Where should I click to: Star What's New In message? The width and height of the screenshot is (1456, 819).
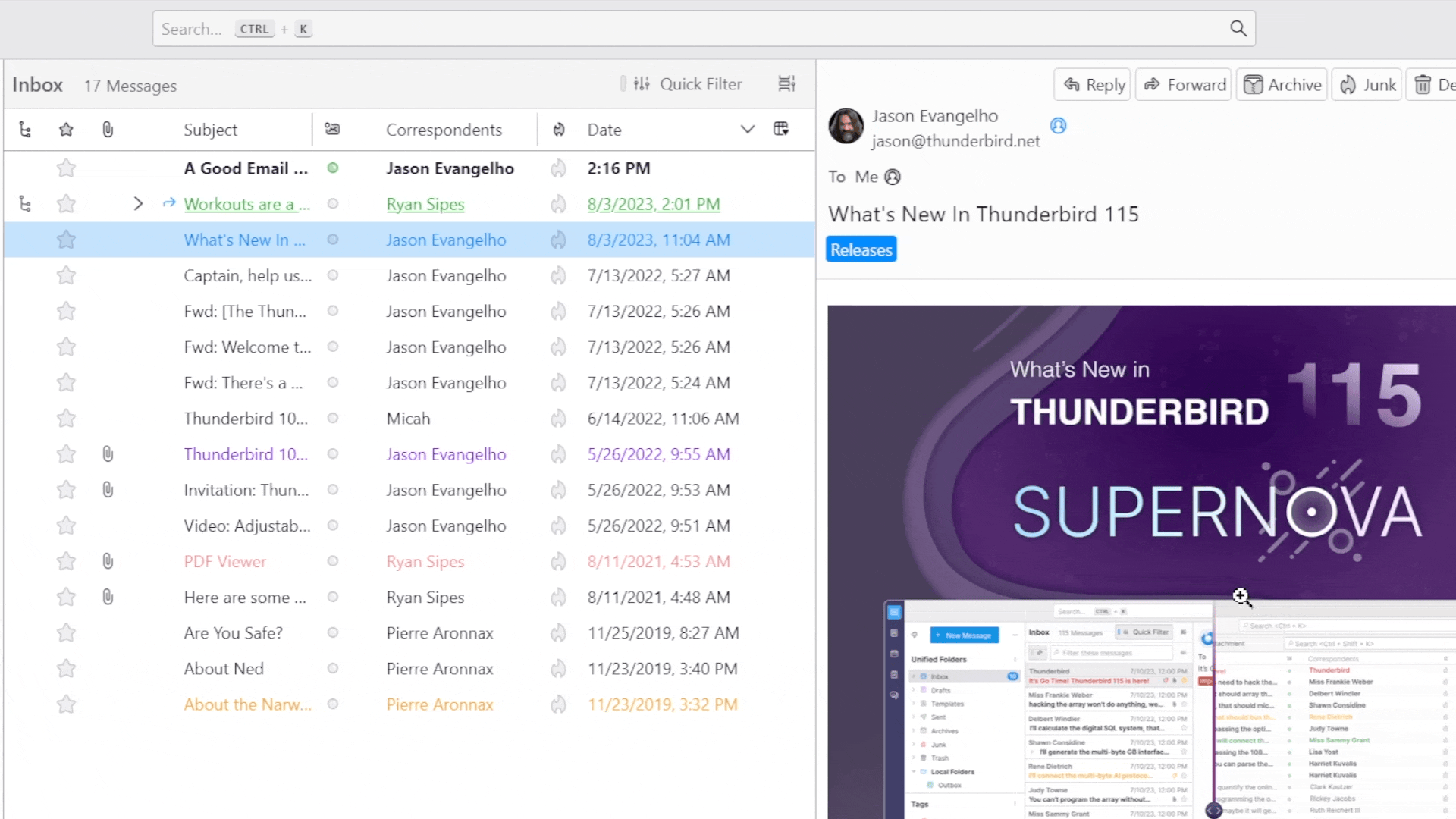[66, 240]
